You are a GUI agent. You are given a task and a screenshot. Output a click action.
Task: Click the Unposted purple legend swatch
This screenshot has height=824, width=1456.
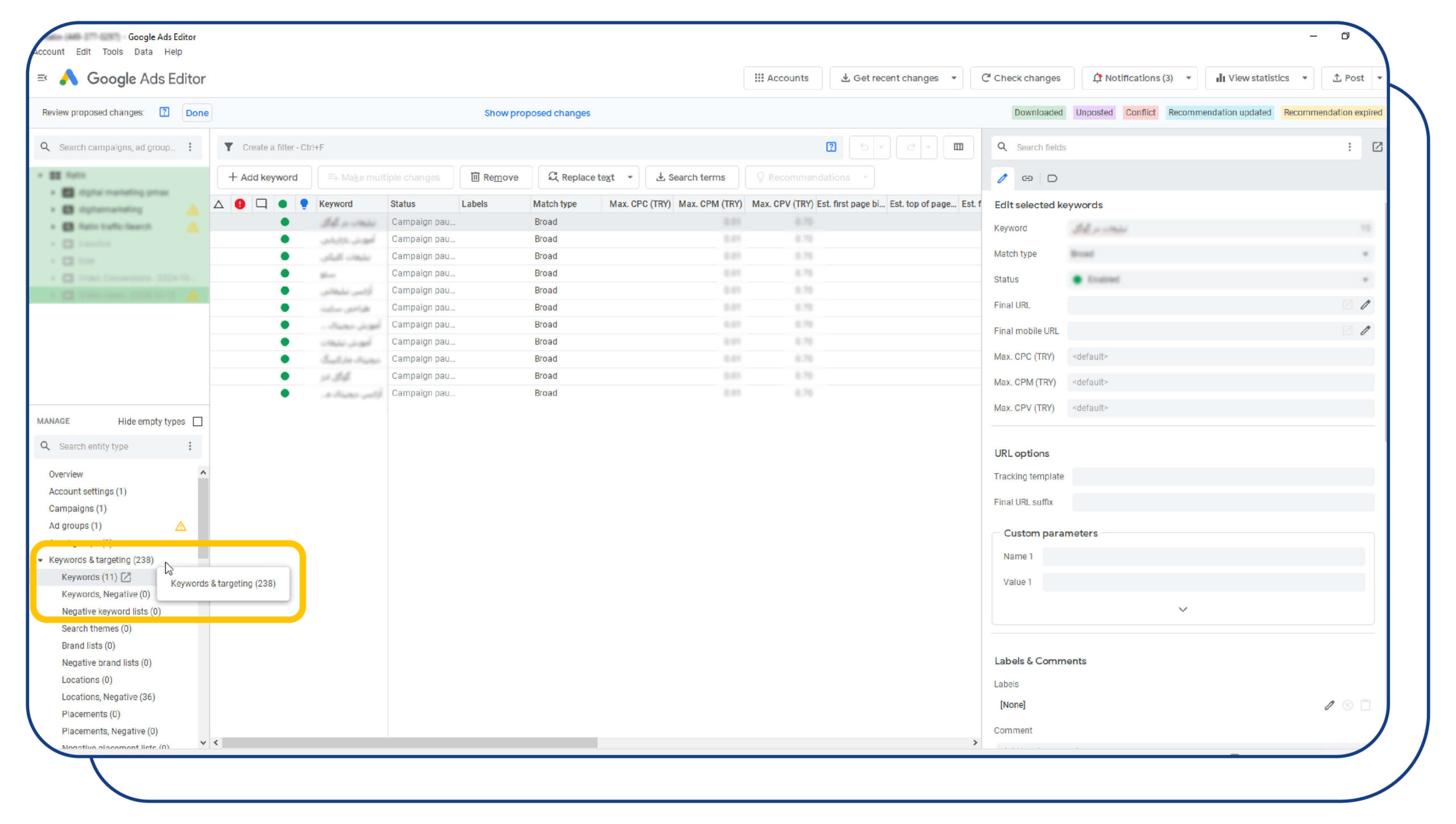pos(1094,112)
